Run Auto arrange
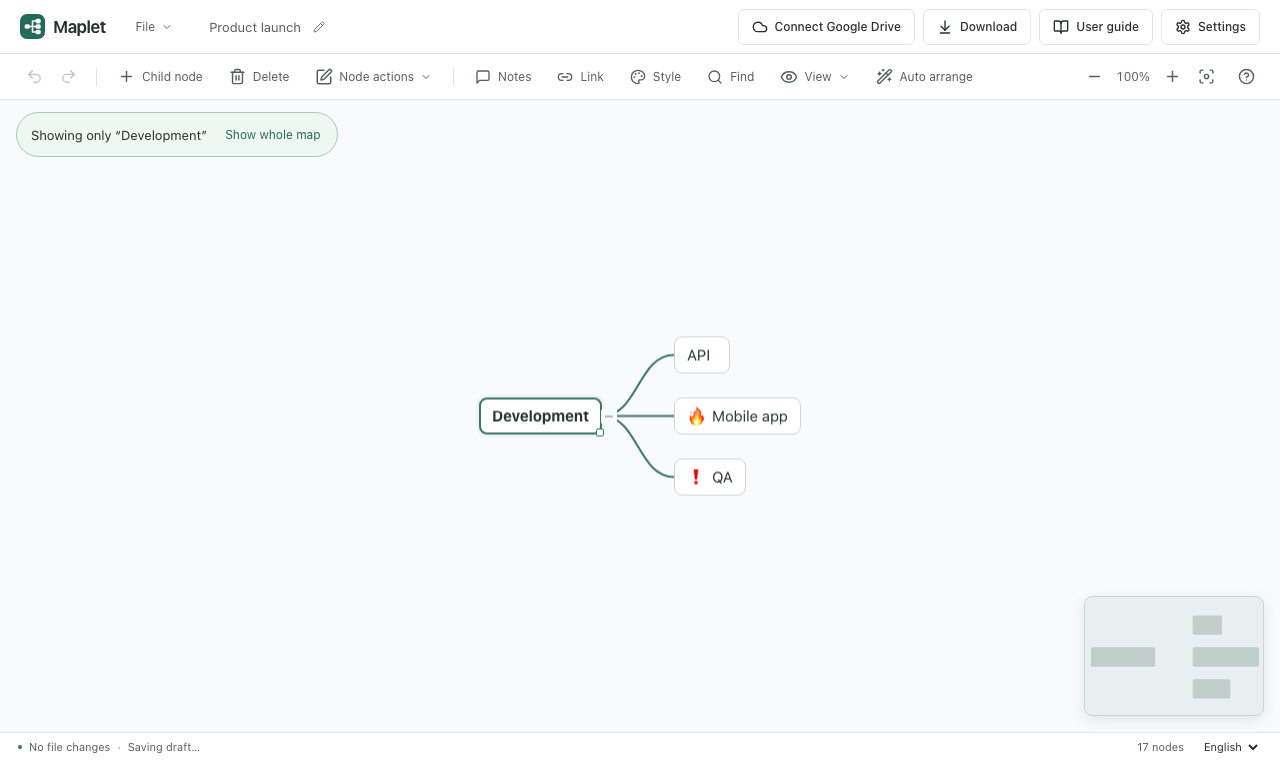 tap(925, 77)
